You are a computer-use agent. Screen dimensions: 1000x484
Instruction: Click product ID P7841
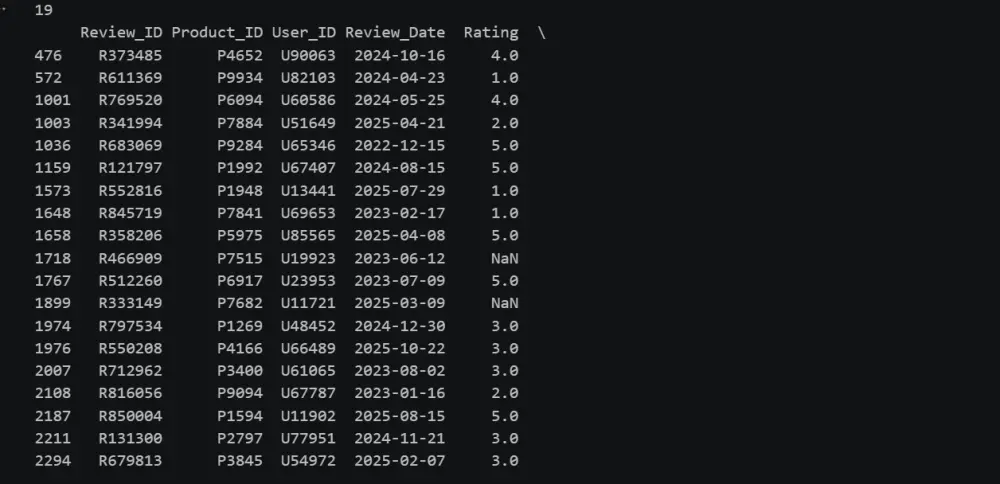240,213
